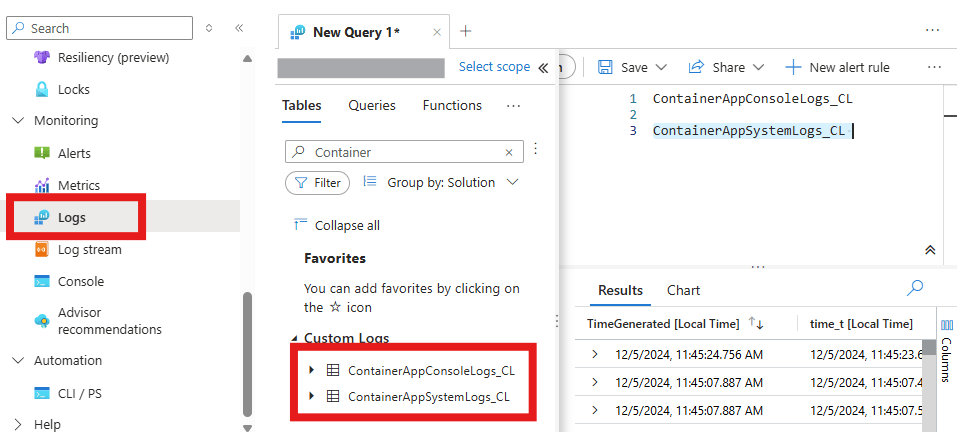Share the query
This screenshot has width=962, height=432.
click(717, 68)
